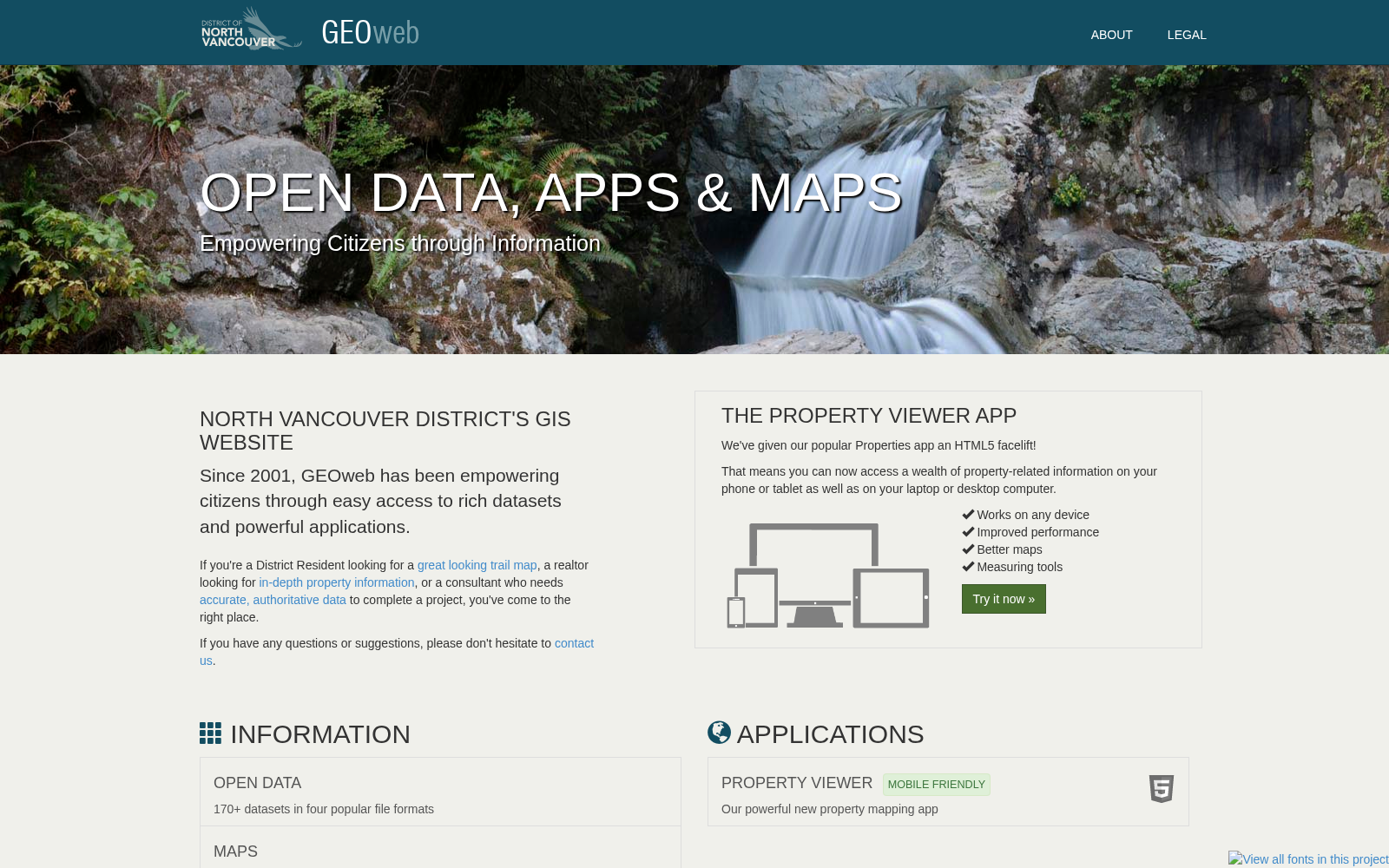Image resolution: width=1389 pixels, height=868 pixels.
Task: Click the MOBILE FRIENDLY badge
Action: 937,785
